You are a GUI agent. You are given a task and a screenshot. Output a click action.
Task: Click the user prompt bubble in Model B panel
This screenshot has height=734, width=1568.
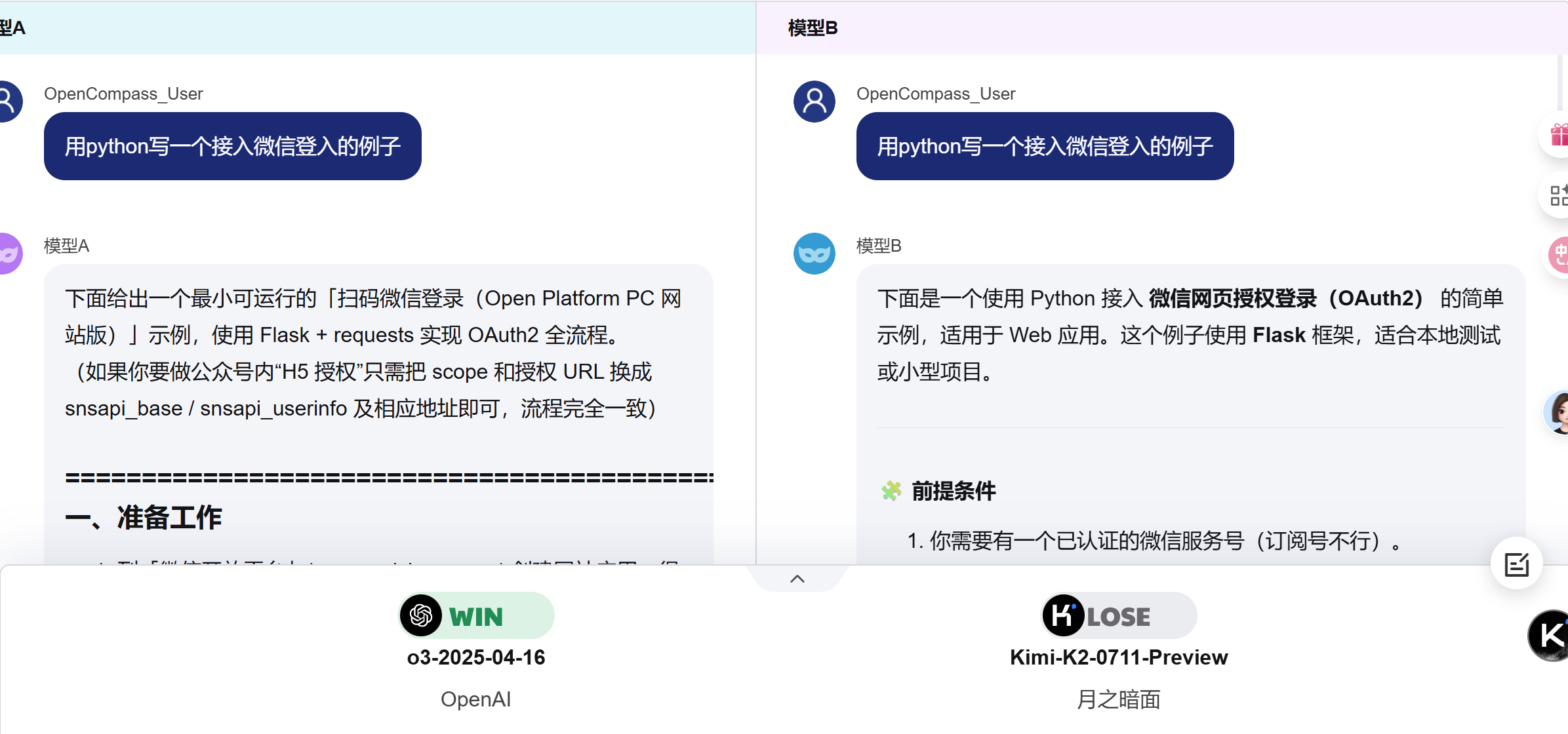click(1045, 146)
